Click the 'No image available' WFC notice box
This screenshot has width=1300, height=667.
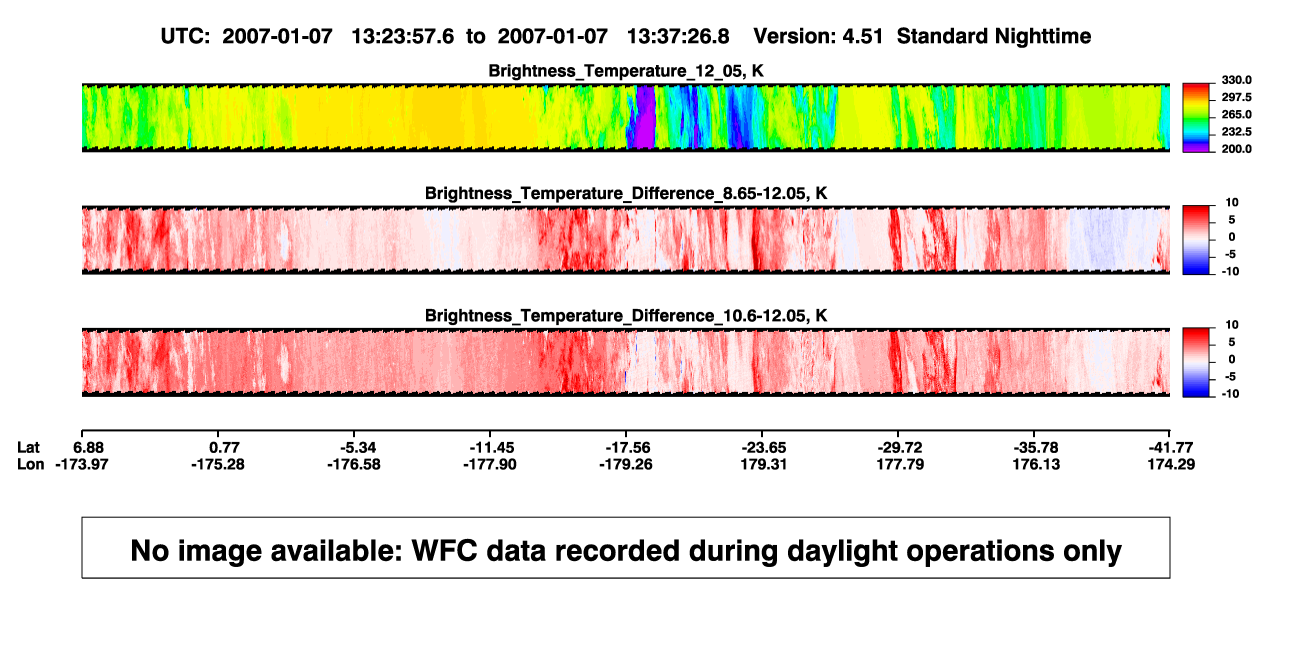tap(625, 547)
